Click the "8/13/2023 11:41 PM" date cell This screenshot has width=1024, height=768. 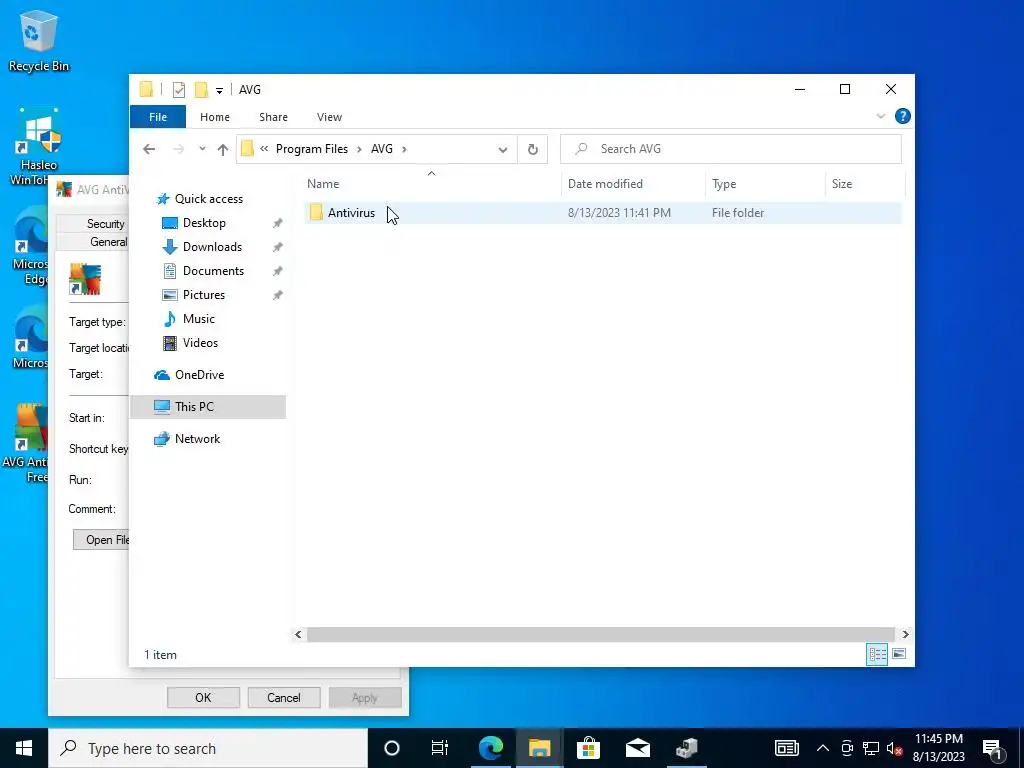pos(619,213)
